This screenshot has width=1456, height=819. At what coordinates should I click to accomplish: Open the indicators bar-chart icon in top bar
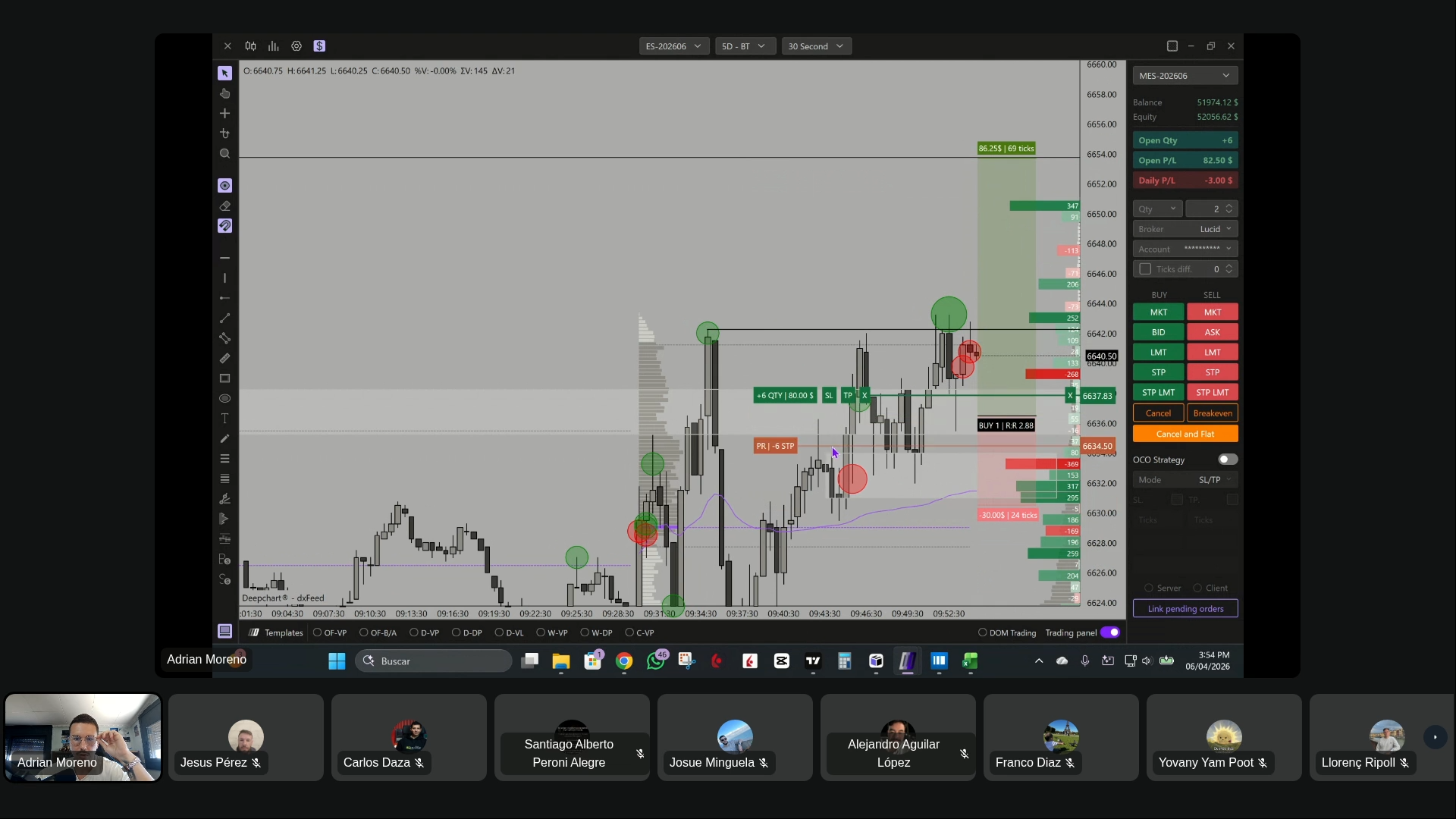point(273,46)
